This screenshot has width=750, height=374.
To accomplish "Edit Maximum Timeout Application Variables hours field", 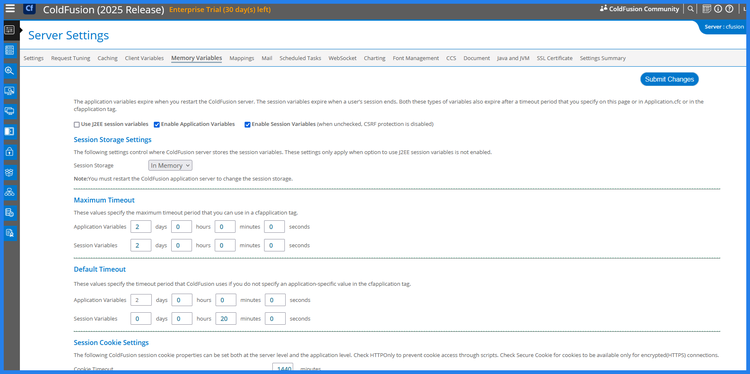I will 181,227.
